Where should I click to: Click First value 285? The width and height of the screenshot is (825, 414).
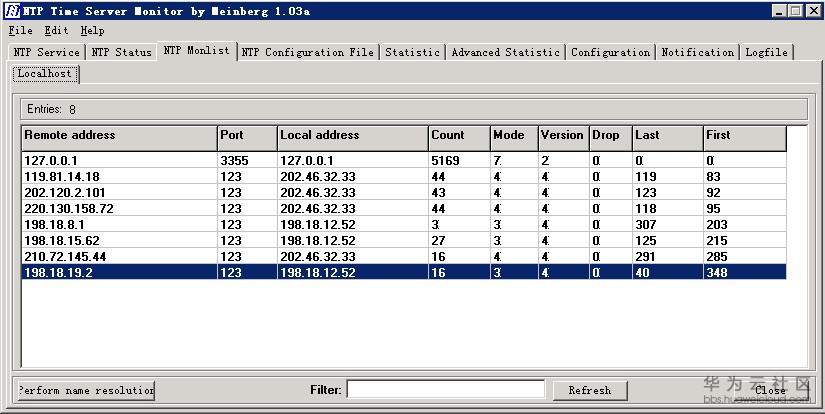coord(717,257)
